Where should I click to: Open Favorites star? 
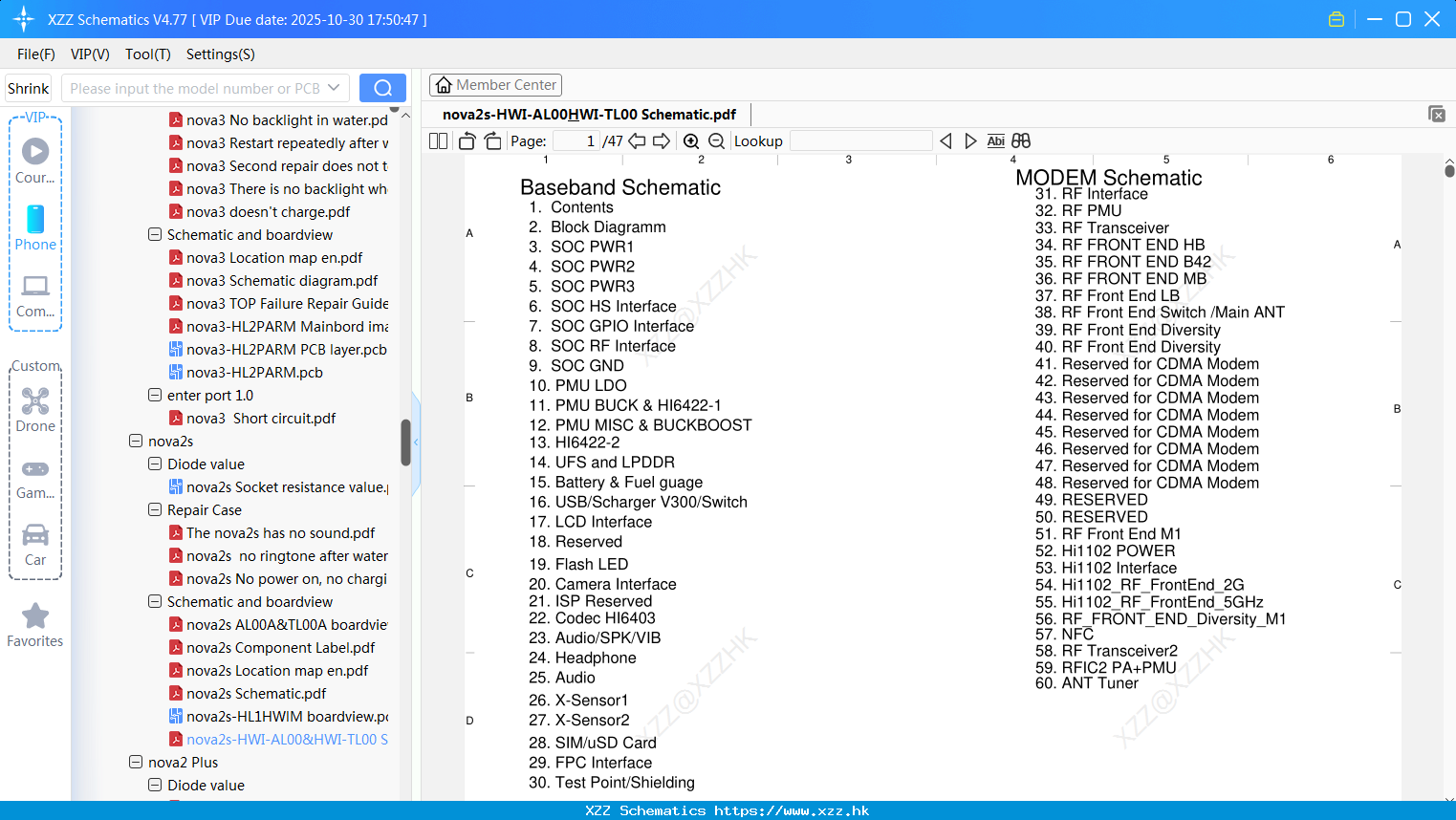coord(35,625)
